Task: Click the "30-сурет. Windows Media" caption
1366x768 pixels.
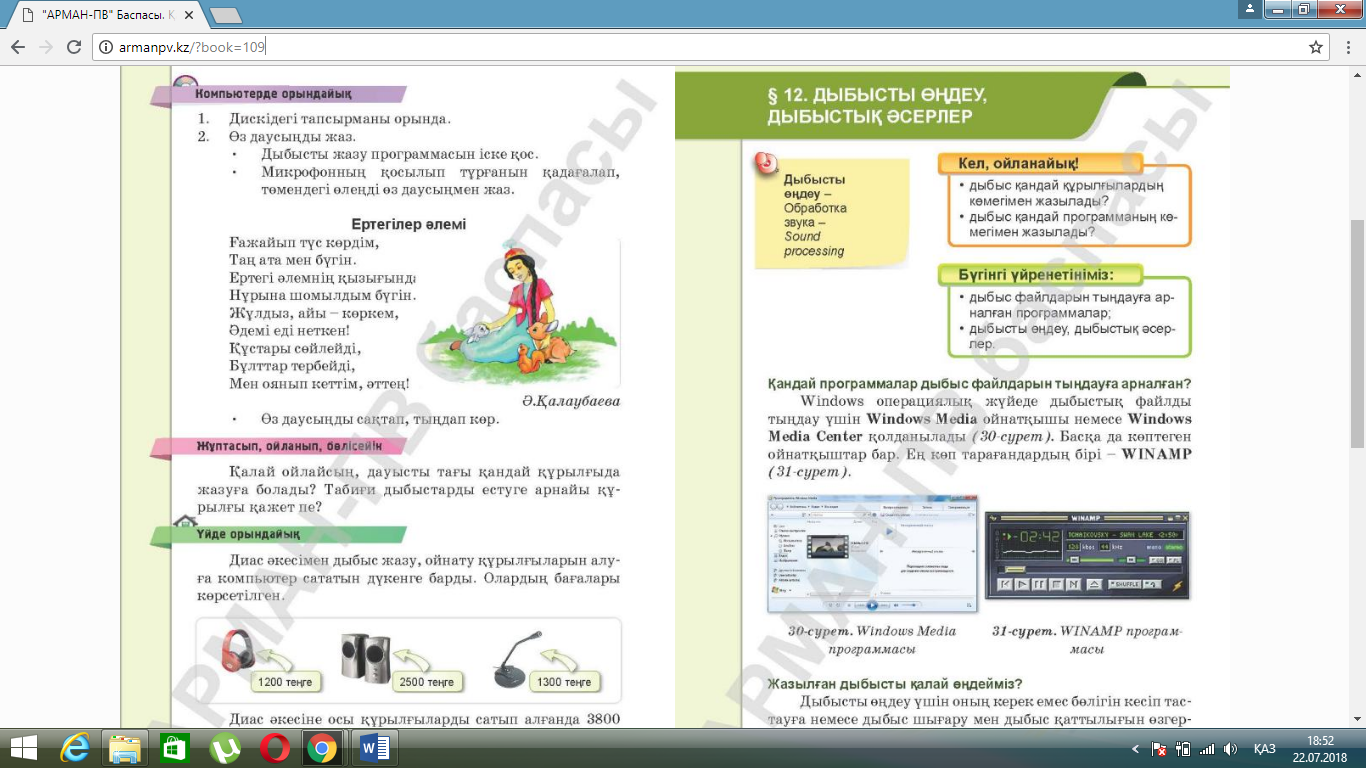Action: click(x=872, y=631)
